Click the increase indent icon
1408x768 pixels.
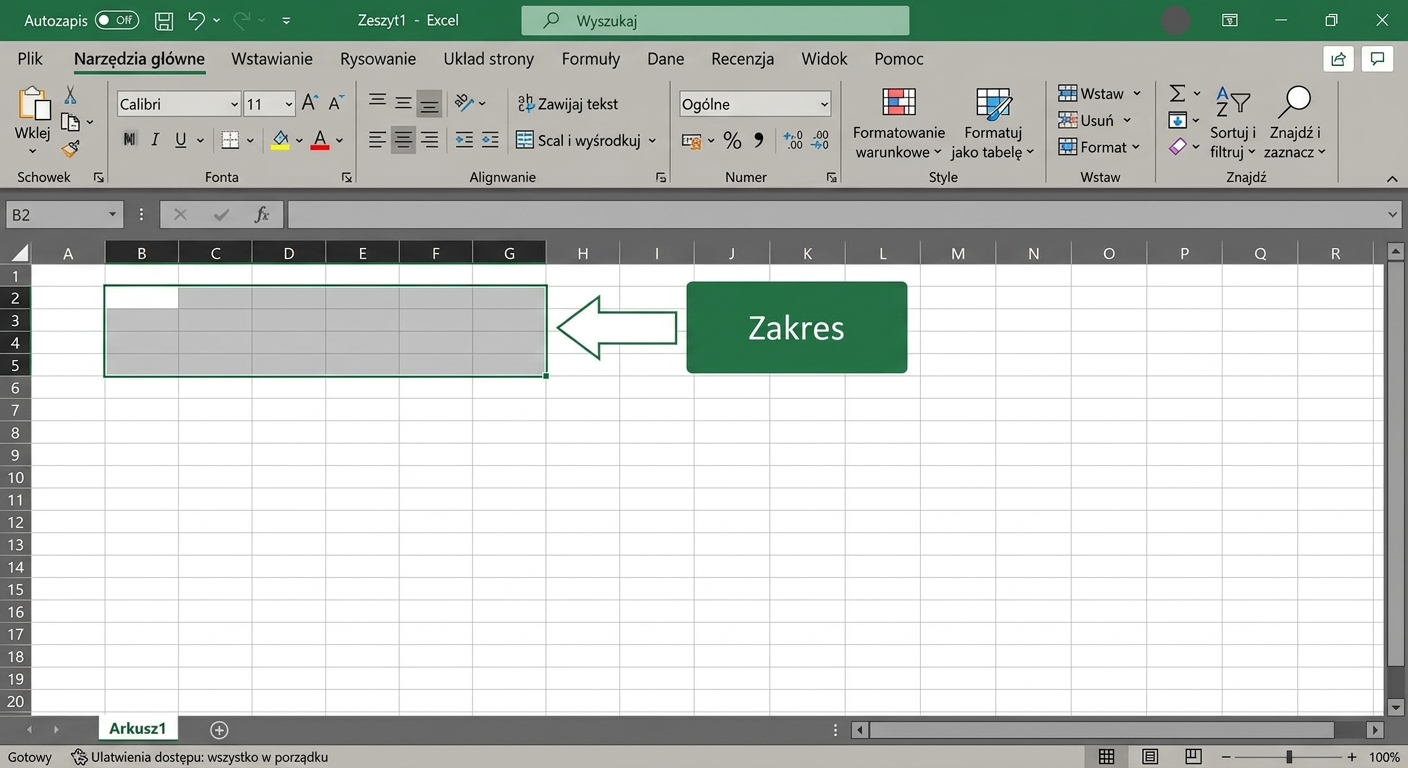[x=490, y=140]
